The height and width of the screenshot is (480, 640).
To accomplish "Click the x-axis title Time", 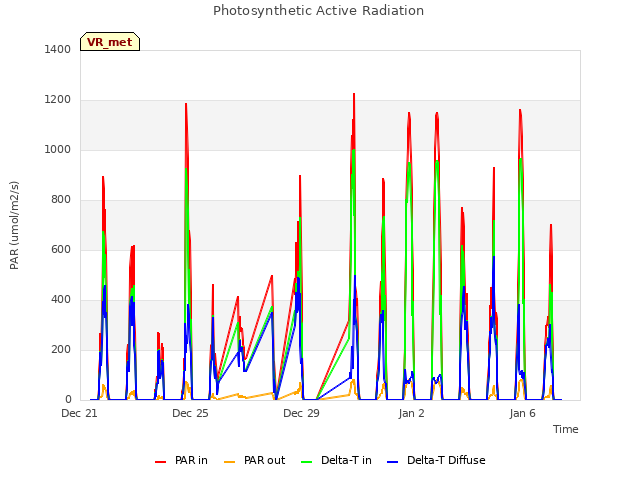I will click(x=566, y=429).
